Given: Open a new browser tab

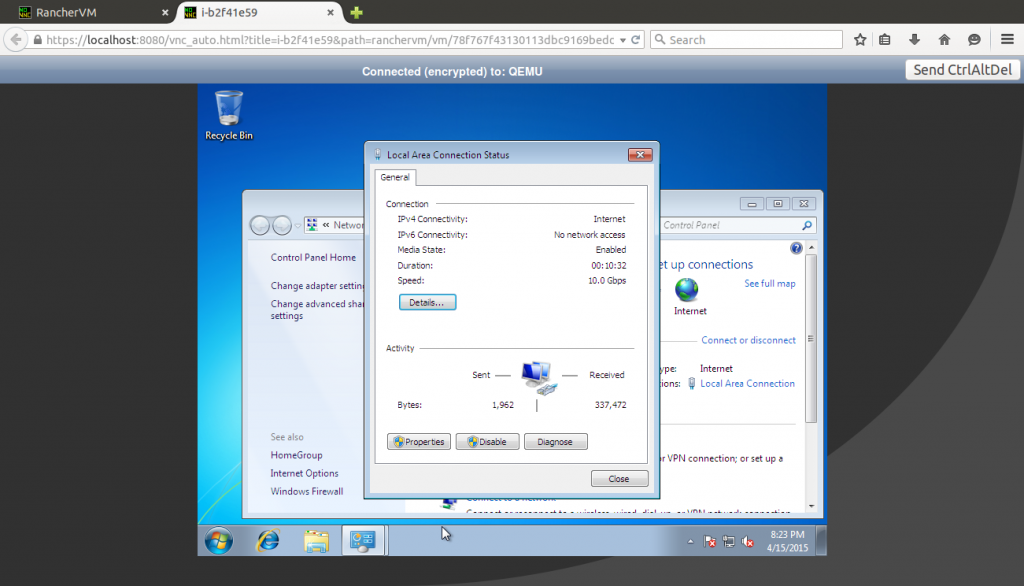Looking at the screenshot, I should point(357,12).
